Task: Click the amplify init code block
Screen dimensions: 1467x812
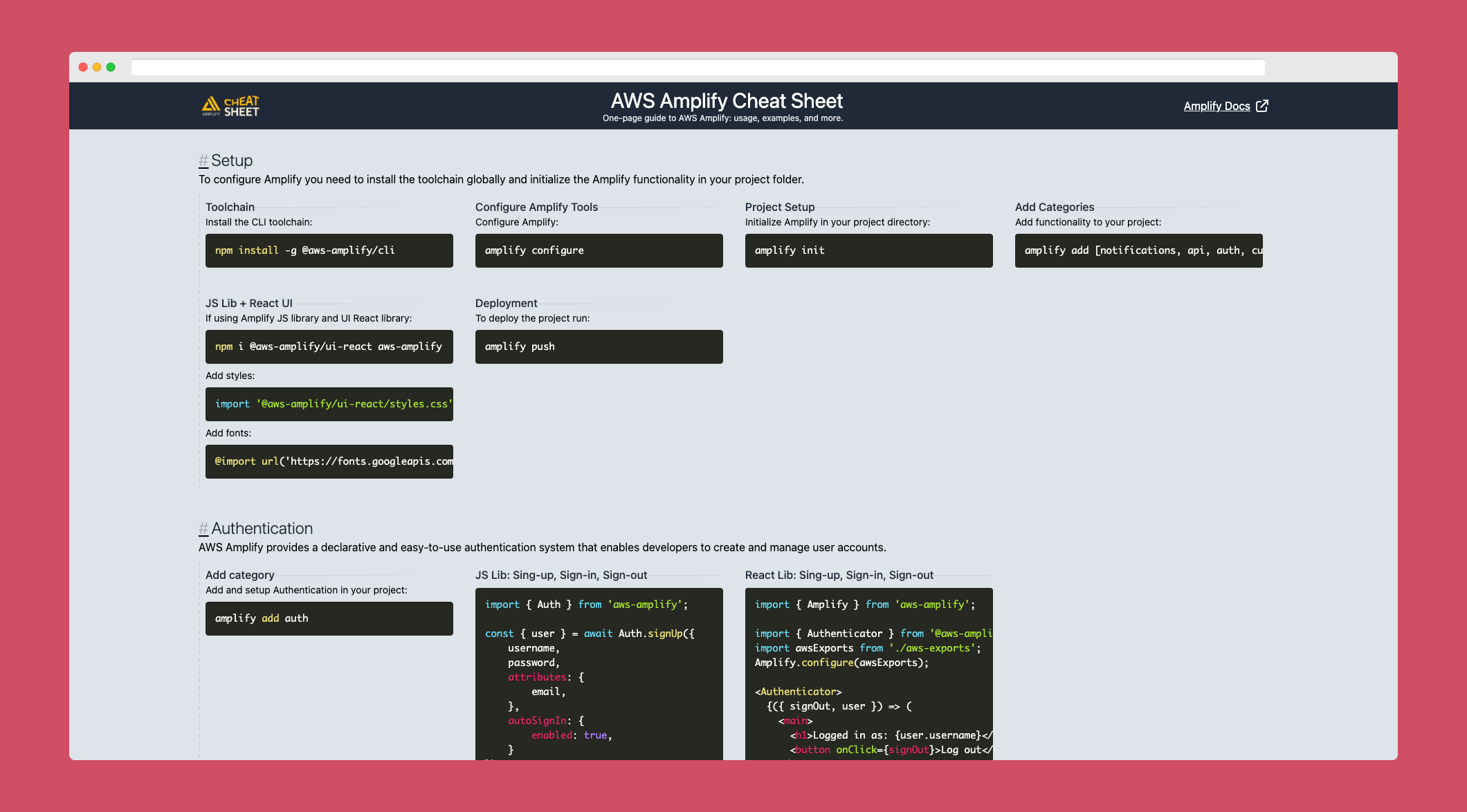Action: (x=869, y=250)
